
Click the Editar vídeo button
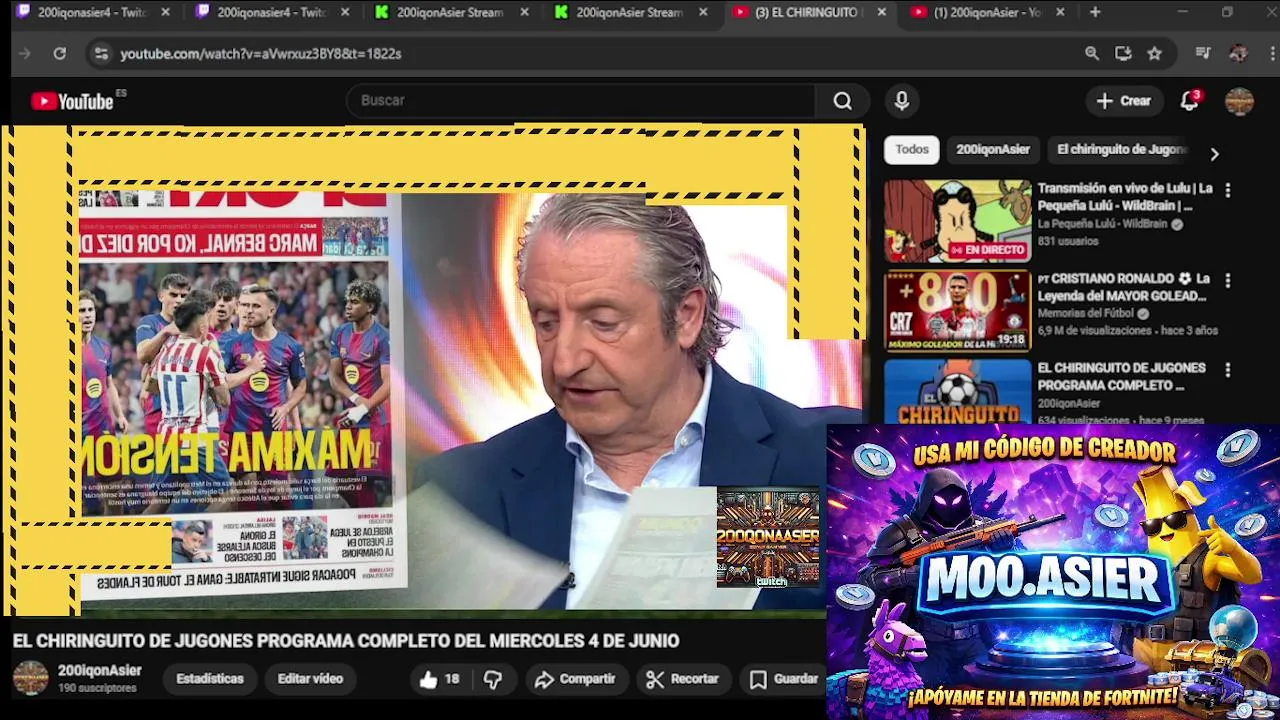coord(310,679)
